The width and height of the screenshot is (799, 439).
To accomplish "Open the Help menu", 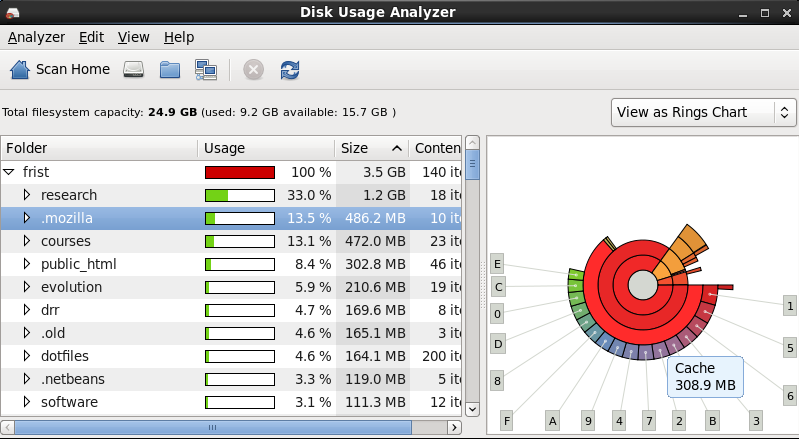I will point(179,37).
